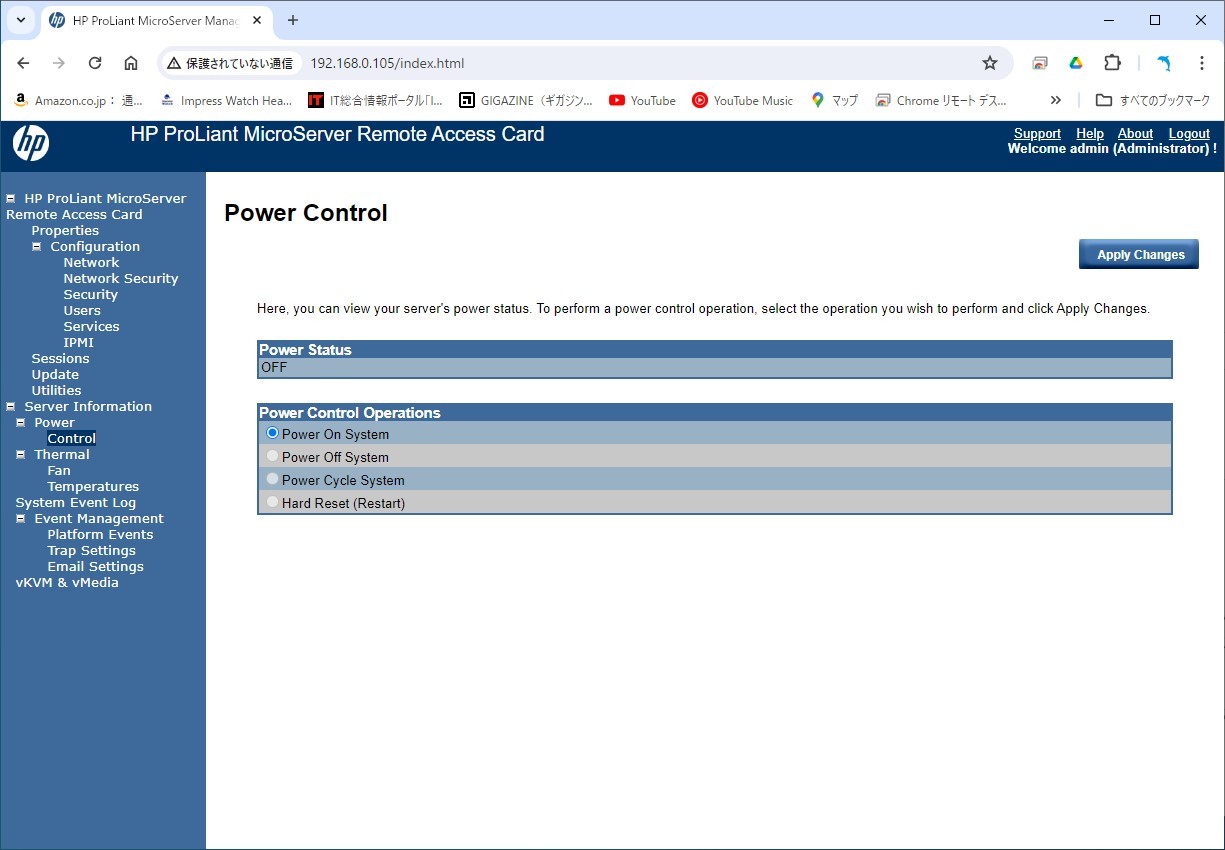The width and height of the screenshot is (1225, 850).
Task: Click the HP logo in the header
Action: (x=31, y=145)
